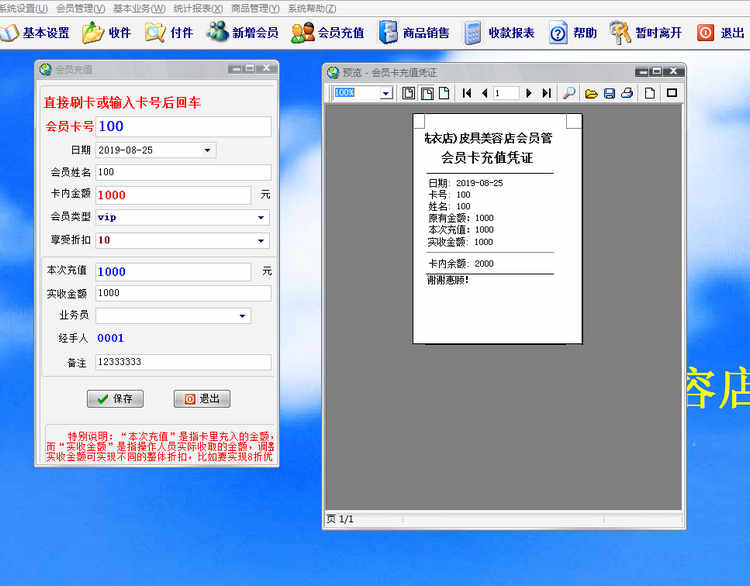750x586 pixels.
Task: Click the 付件 toolbar button
Action: [x=169, y=33]
